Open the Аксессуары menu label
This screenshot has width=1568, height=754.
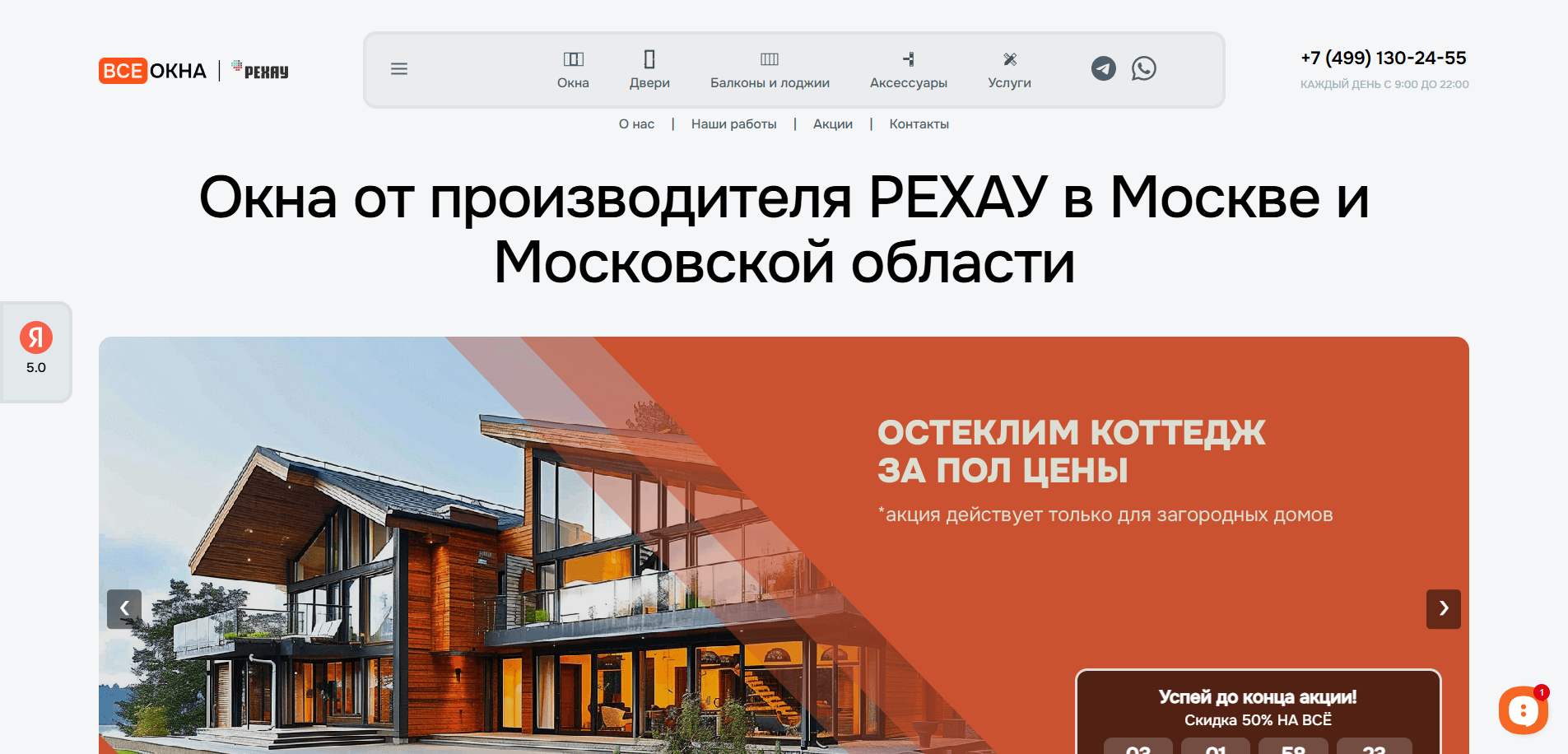(x=909, y=83)
